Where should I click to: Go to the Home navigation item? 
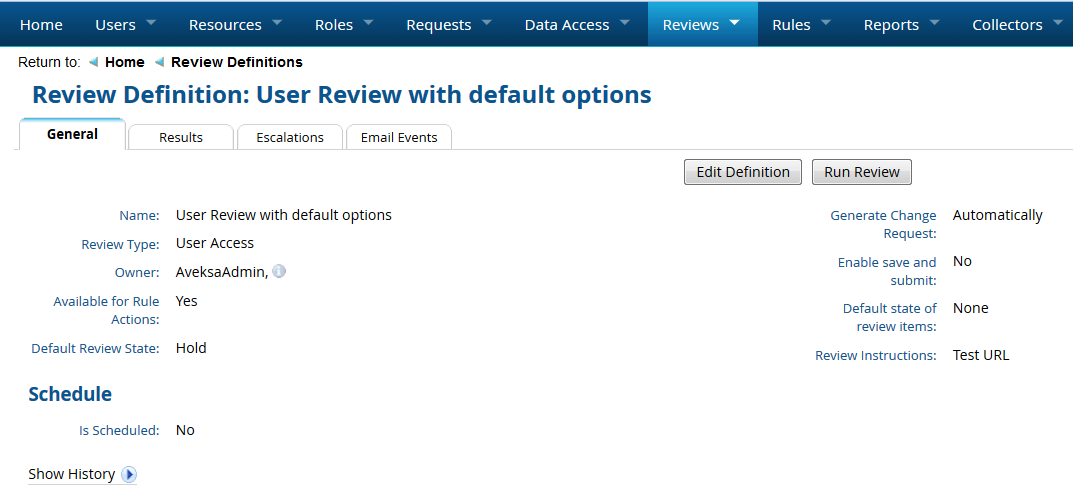(41, 24)
